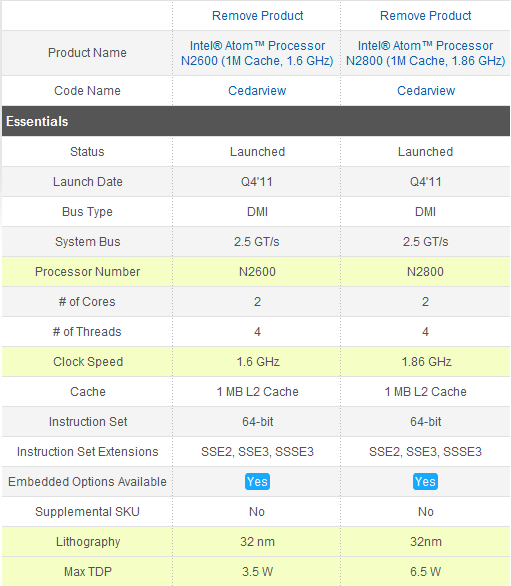Click the Yes badge for N2600 embedded options
The image size is (511, 586).
click(x=257, y=482)
